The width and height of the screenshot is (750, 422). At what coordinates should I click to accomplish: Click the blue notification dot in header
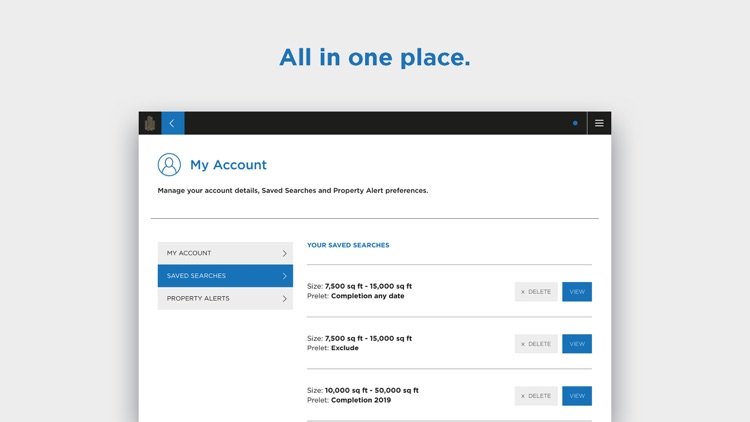(575, 123)
